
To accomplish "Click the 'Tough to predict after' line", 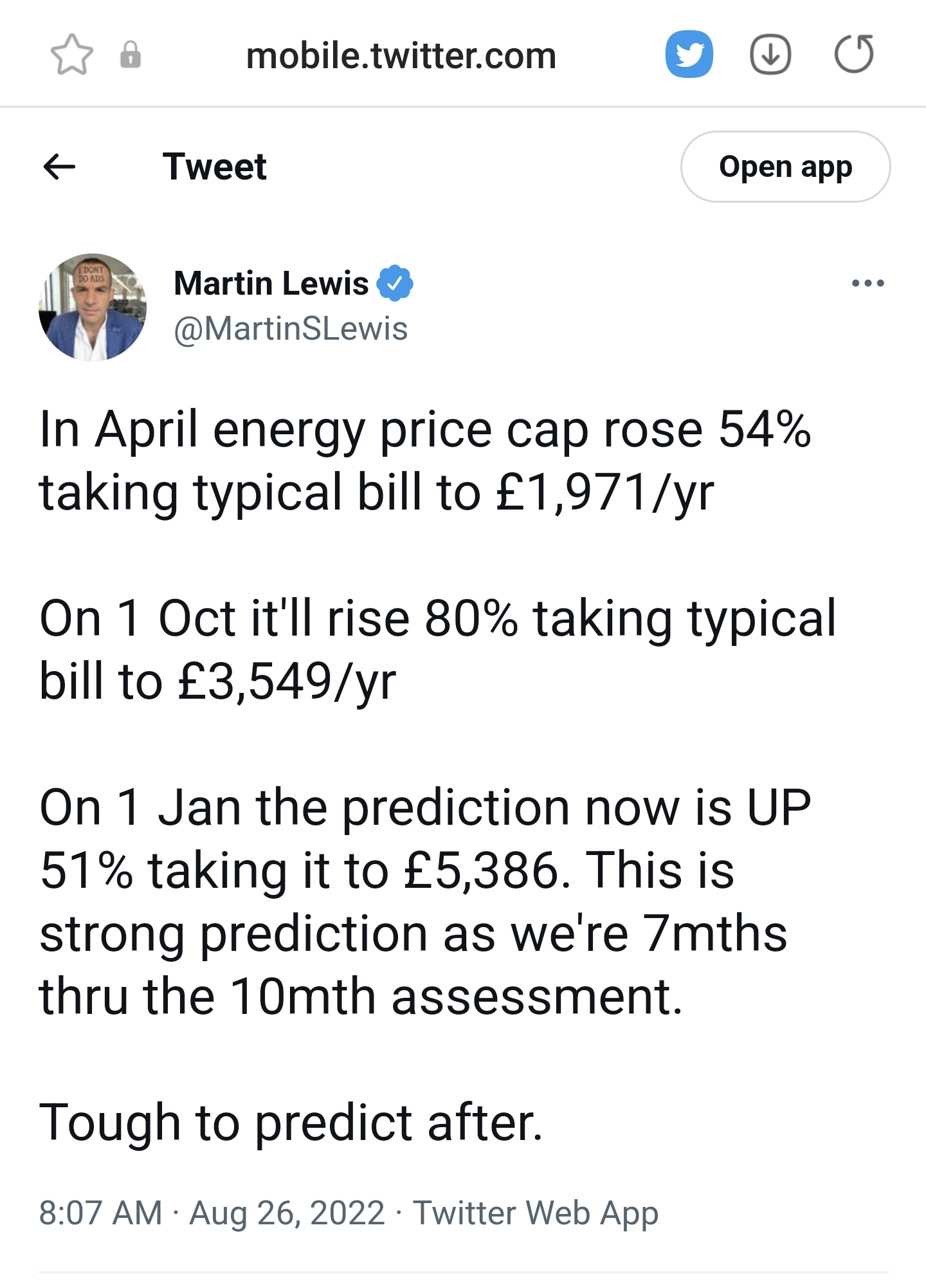I will 291,1123.
